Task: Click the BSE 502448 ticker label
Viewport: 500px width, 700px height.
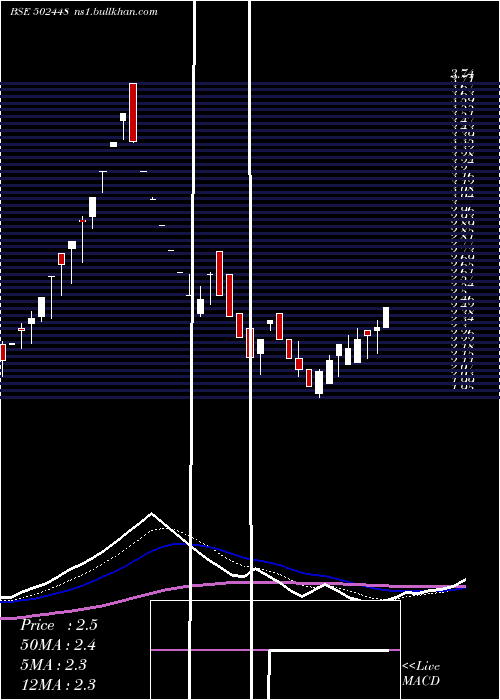Action: click(x=39, y=12)
